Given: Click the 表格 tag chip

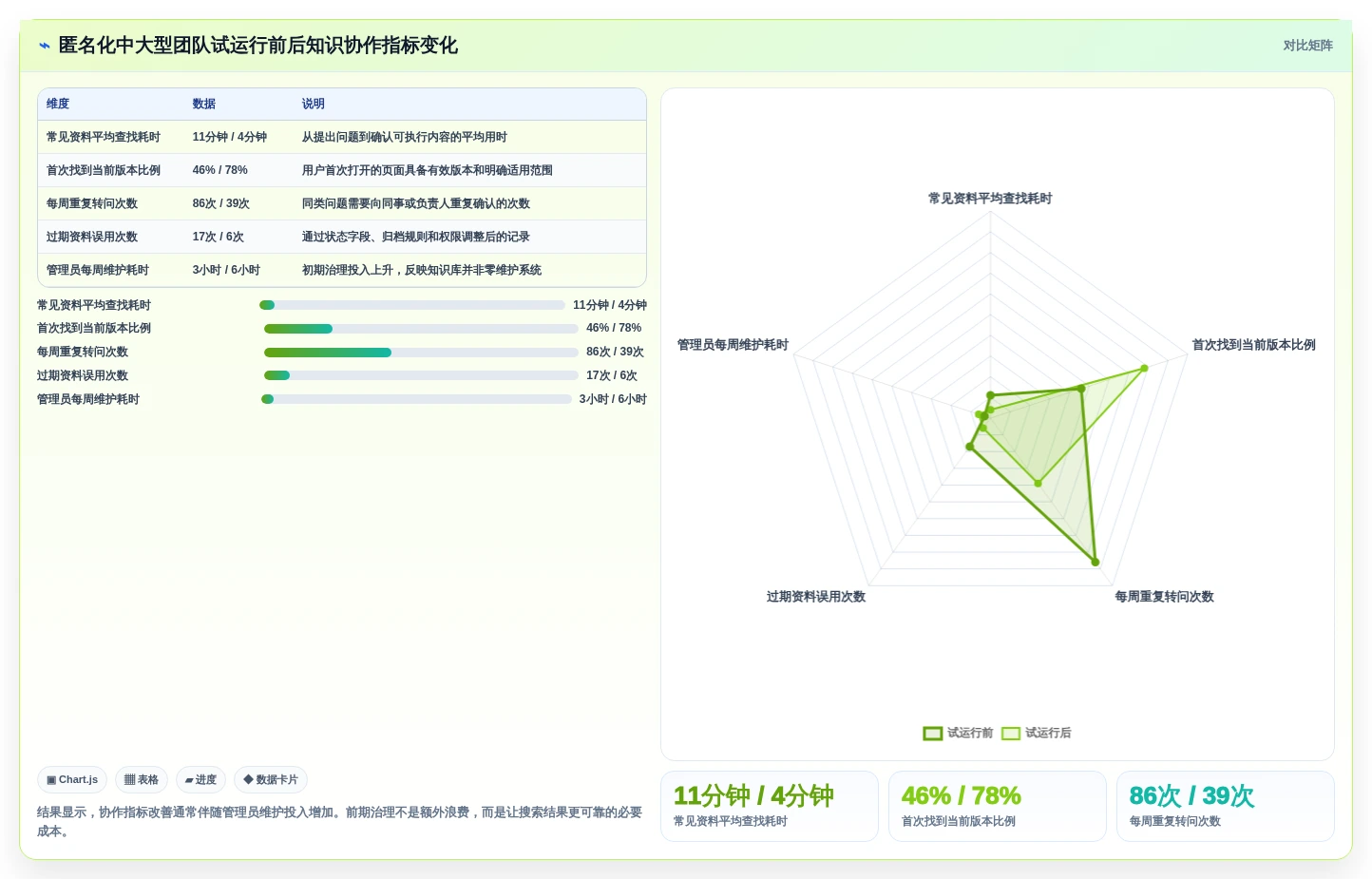Looking at the screenshot, I should click(142, 779).
